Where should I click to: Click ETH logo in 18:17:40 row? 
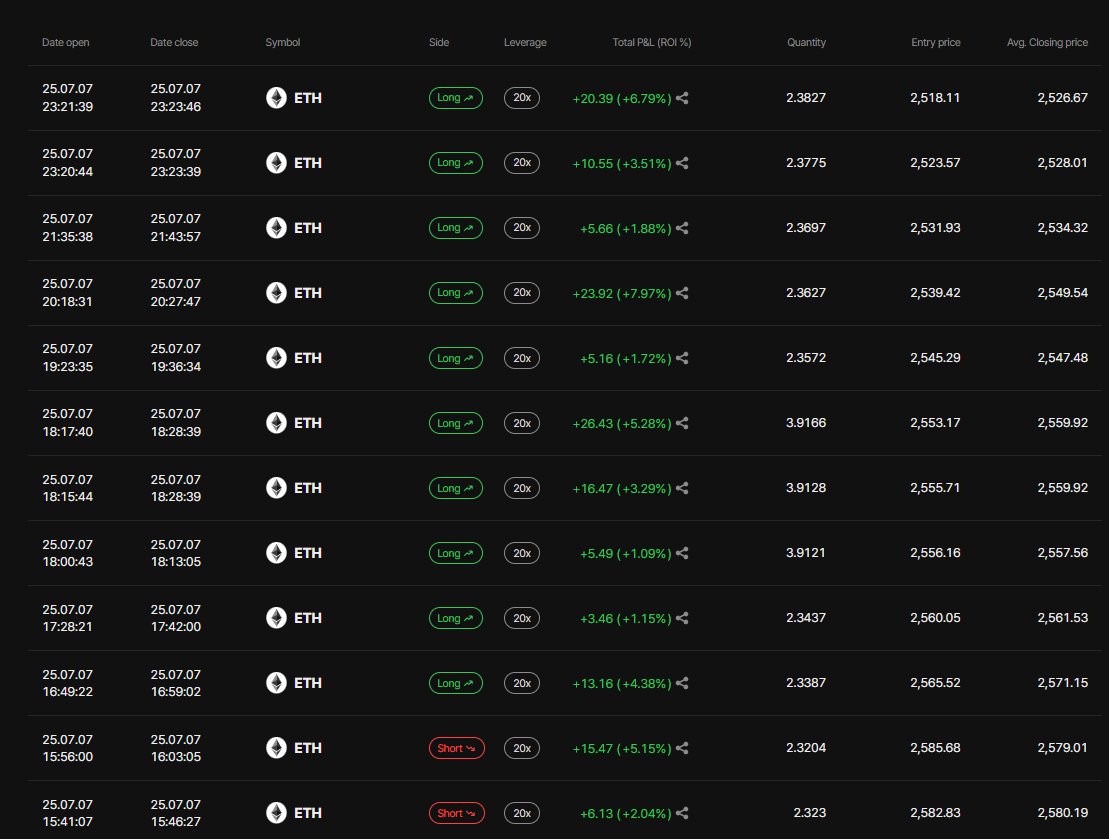276,423
